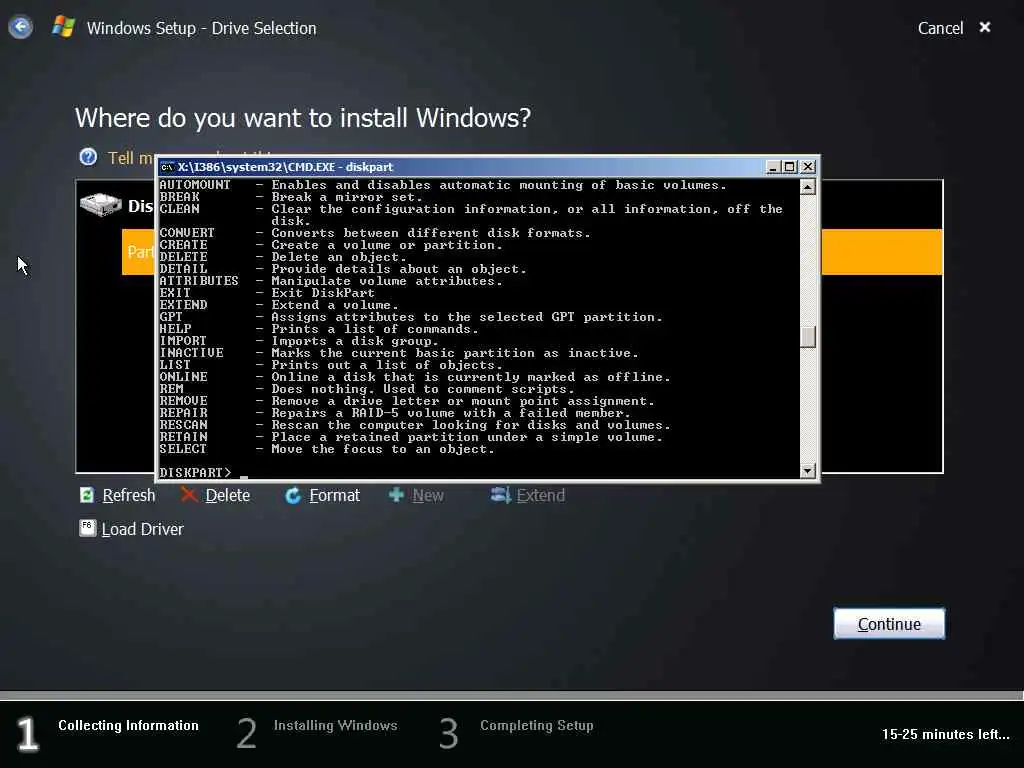Click the CMD window title bar icon

pyautogui.click(x=167, y=167)
